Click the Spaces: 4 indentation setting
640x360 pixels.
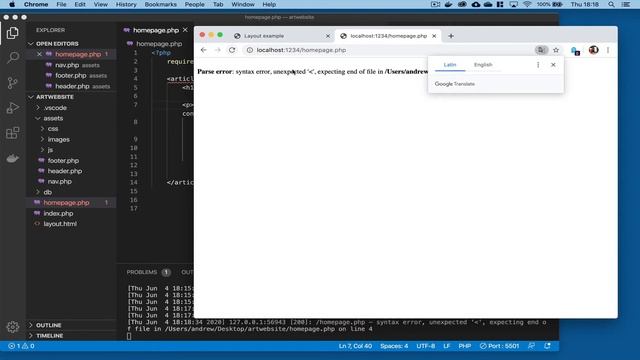394,346
